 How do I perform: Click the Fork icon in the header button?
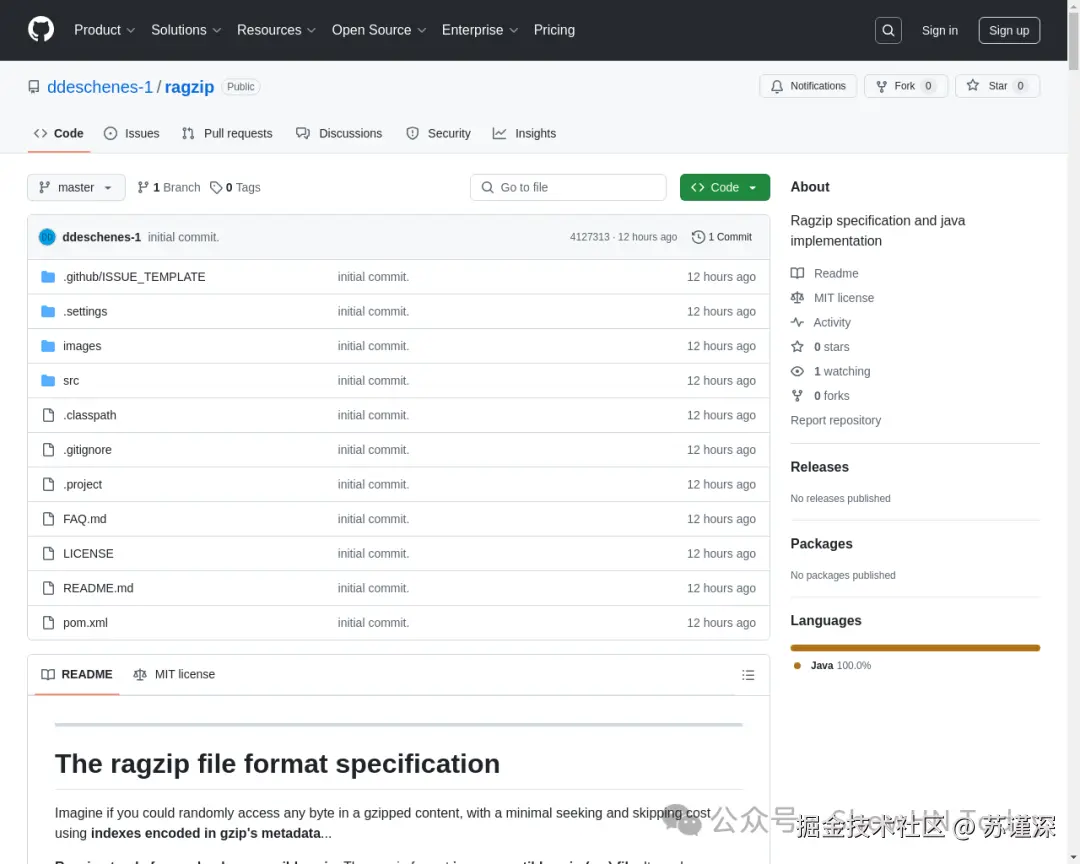(881, 86)
